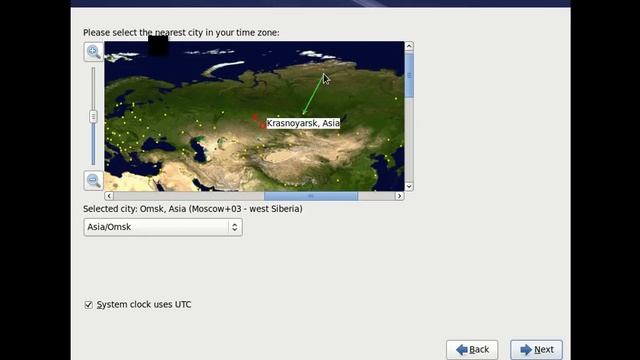
Task: Toggle the System clock uses UTC checkbox
Action: (x=89, y=305)
